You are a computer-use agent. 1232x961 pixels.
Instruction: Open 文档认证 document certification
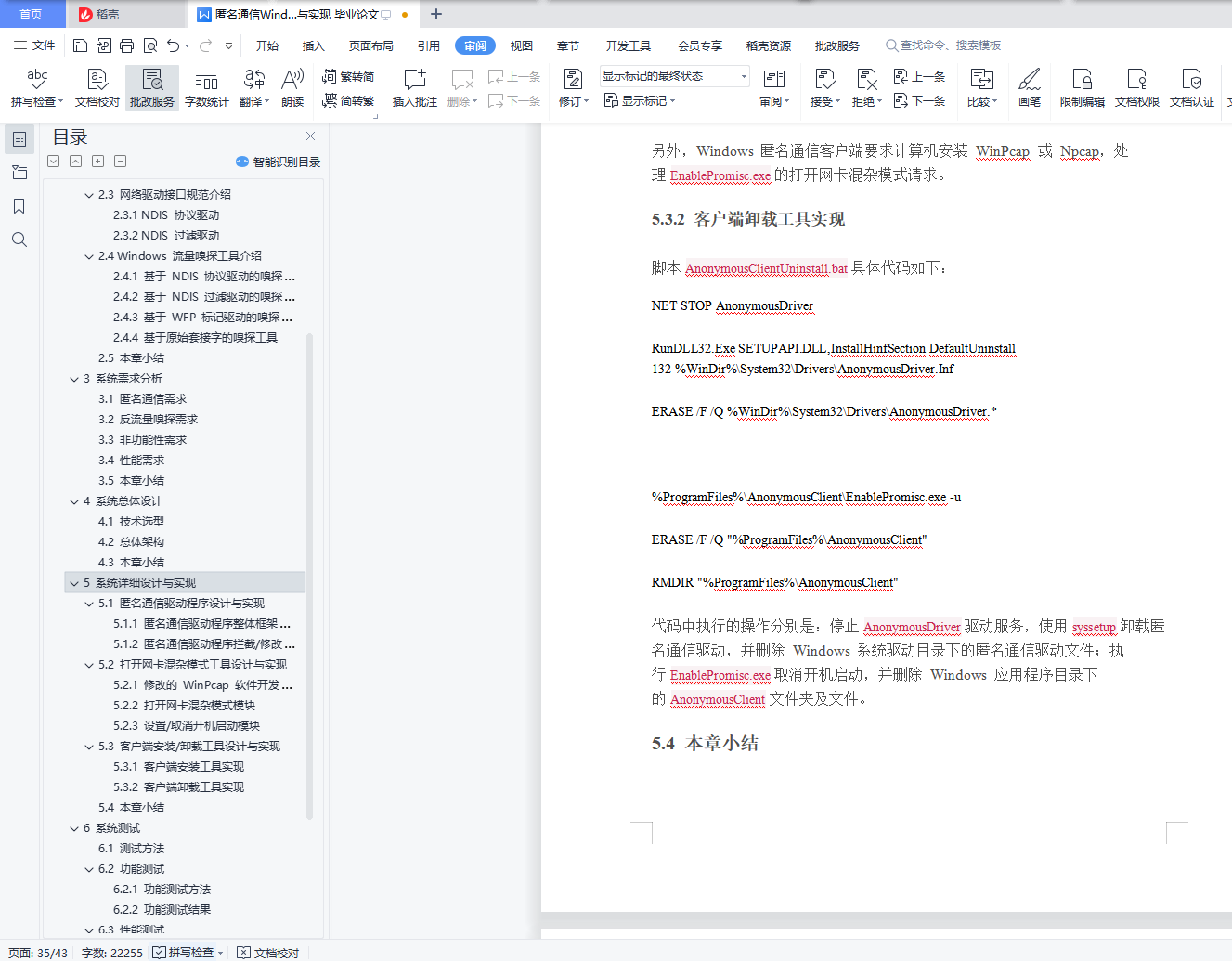[1192, 88]
